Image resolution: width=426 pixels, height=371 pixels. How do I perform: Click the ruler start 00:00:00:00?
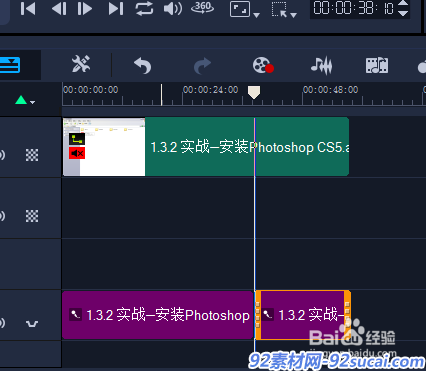(91, 90)
